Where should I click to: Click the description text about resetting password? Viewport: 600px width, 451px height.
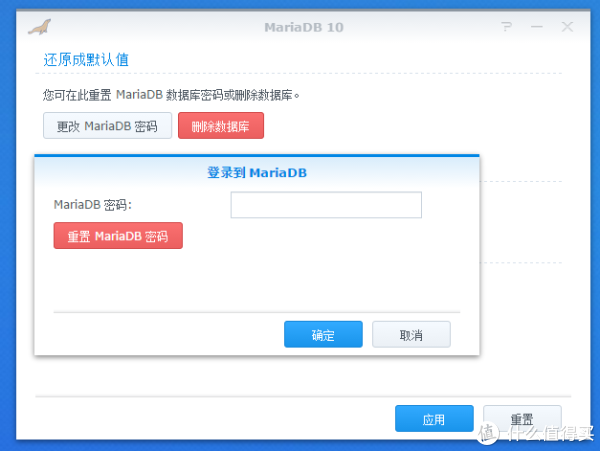[171, 95]
